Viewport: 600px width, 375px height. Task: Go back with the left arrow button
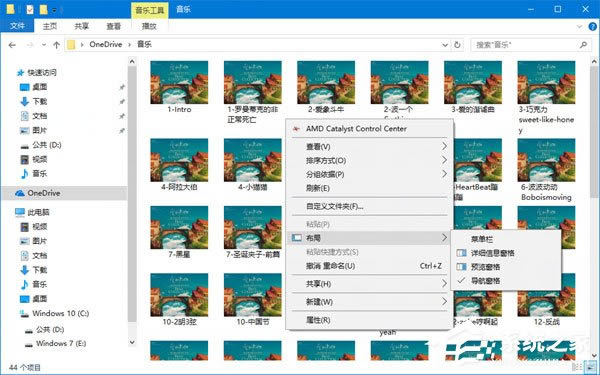pos(12,45)
